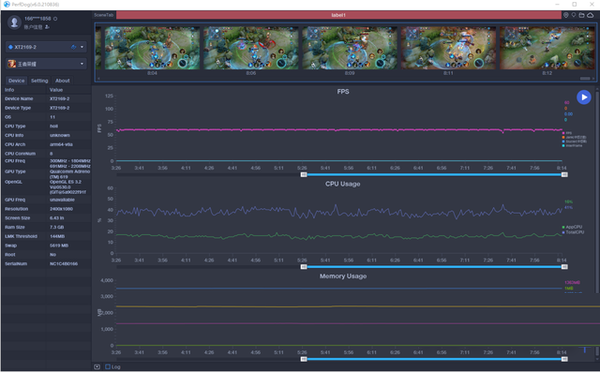This screenshot has width=600, height=372.
Task: Select the LMK Threshold row
Action: [x=46, y=236]
